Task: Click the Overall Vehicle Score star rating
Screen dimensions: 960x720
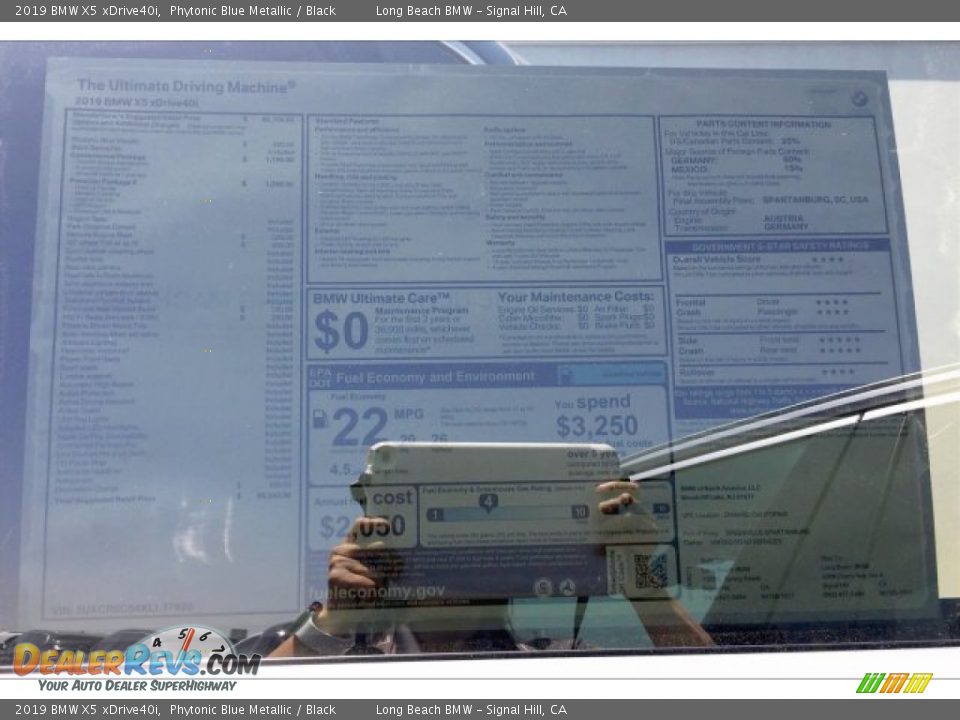Action: (x=827, y=260)
